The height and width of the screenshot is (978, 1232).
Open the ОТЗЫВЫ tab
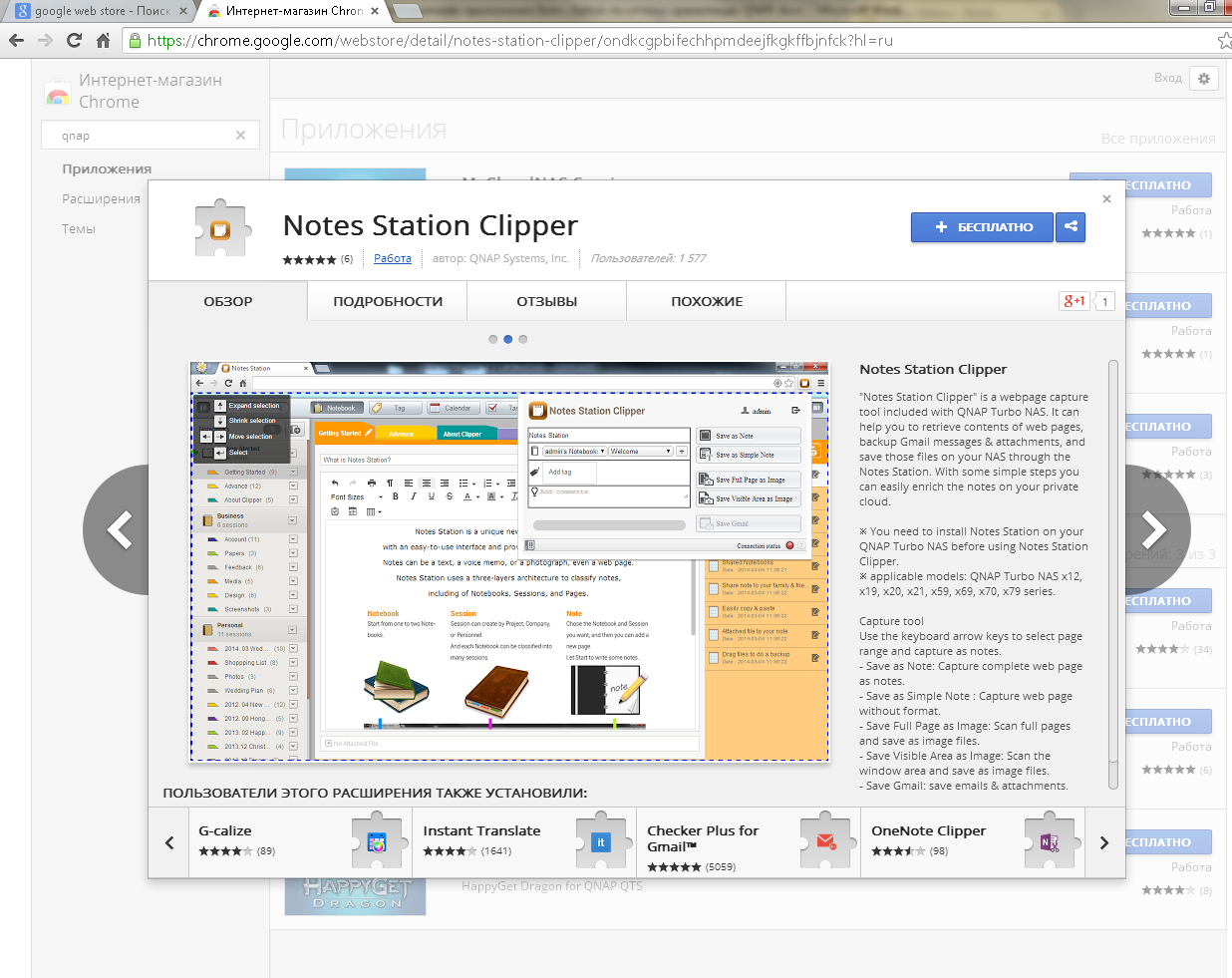547,301
